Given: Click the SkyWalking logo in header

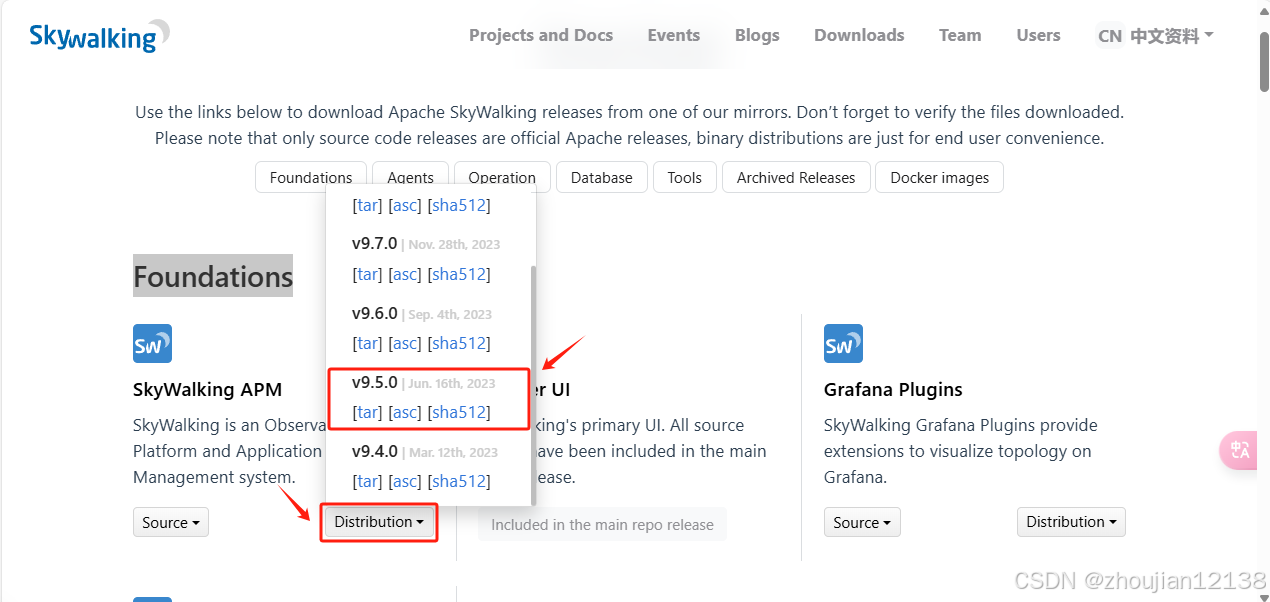Looking at the screenshot, I should [x=99, y=36].
